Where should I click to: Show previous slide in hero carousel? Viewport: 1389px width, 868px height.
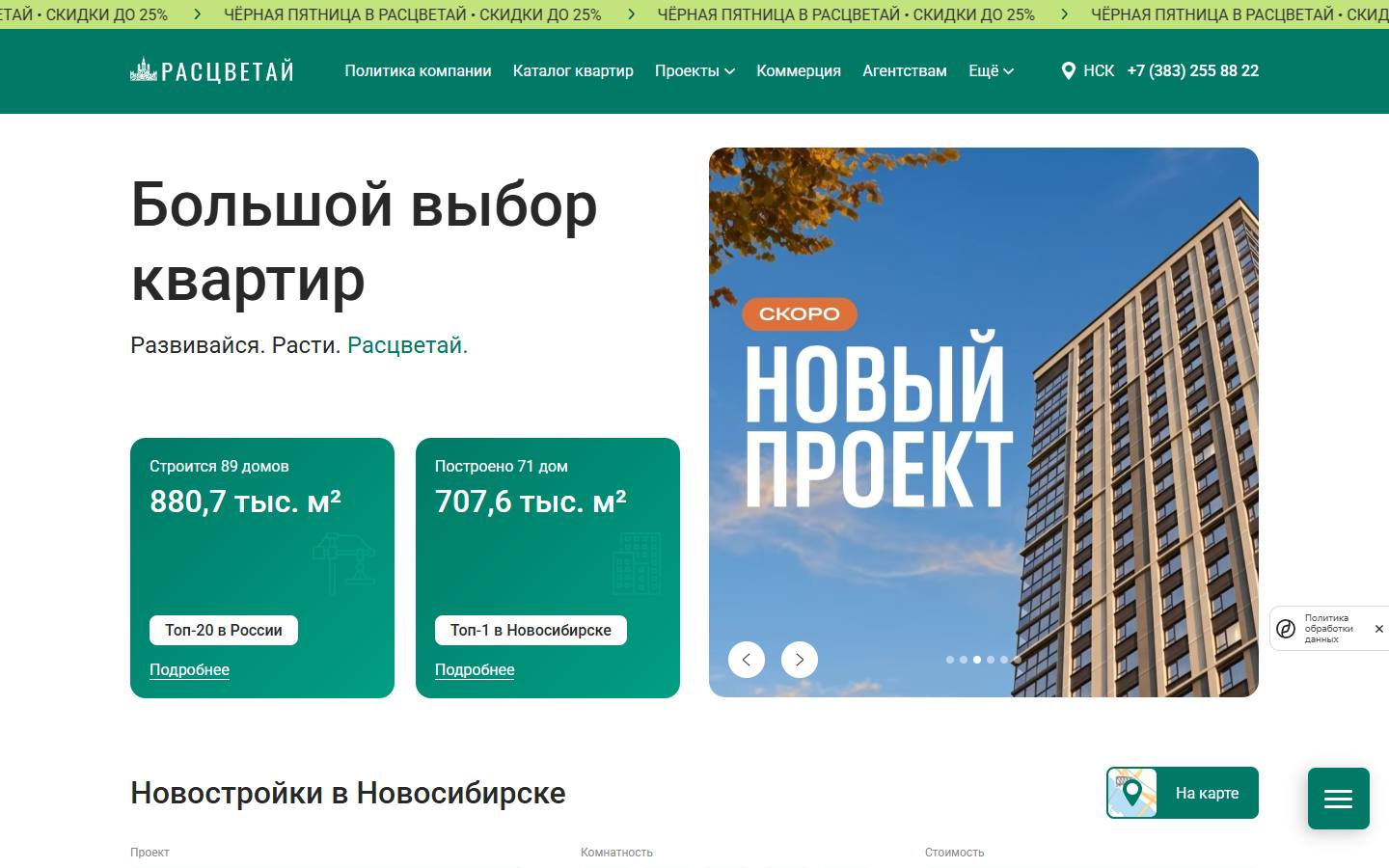coord(747,660)
